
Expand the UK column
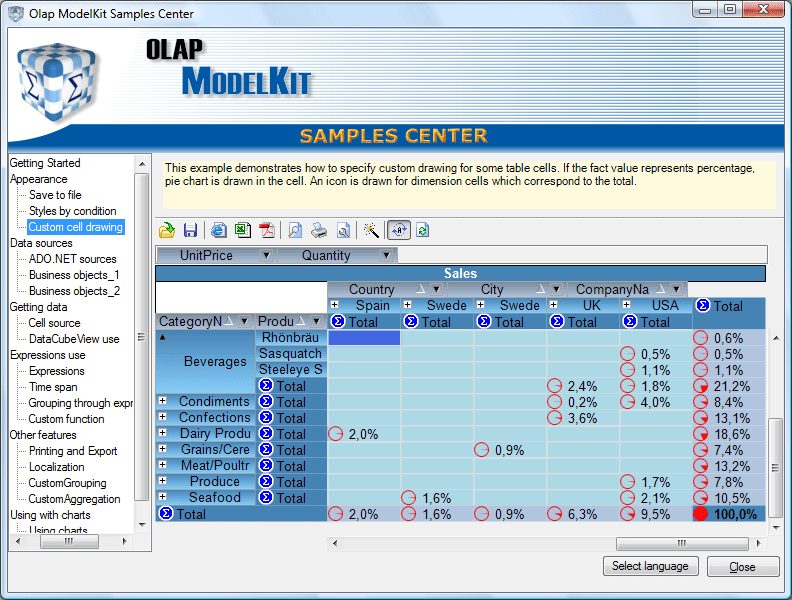554,305
